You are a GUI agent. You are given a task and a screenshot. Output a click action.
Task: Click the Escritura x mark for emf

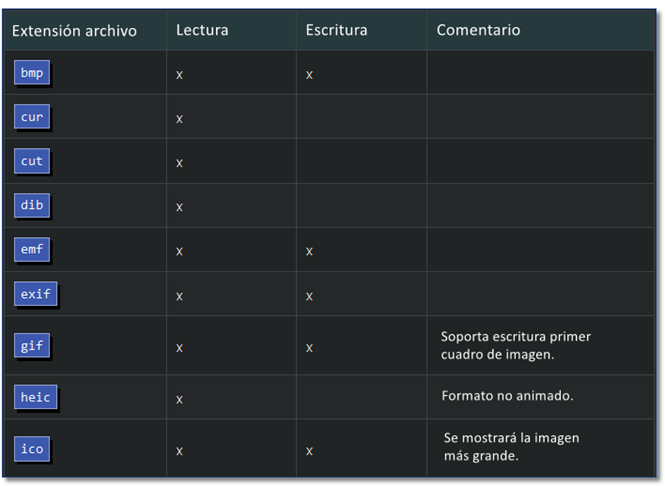click(309, 251)
